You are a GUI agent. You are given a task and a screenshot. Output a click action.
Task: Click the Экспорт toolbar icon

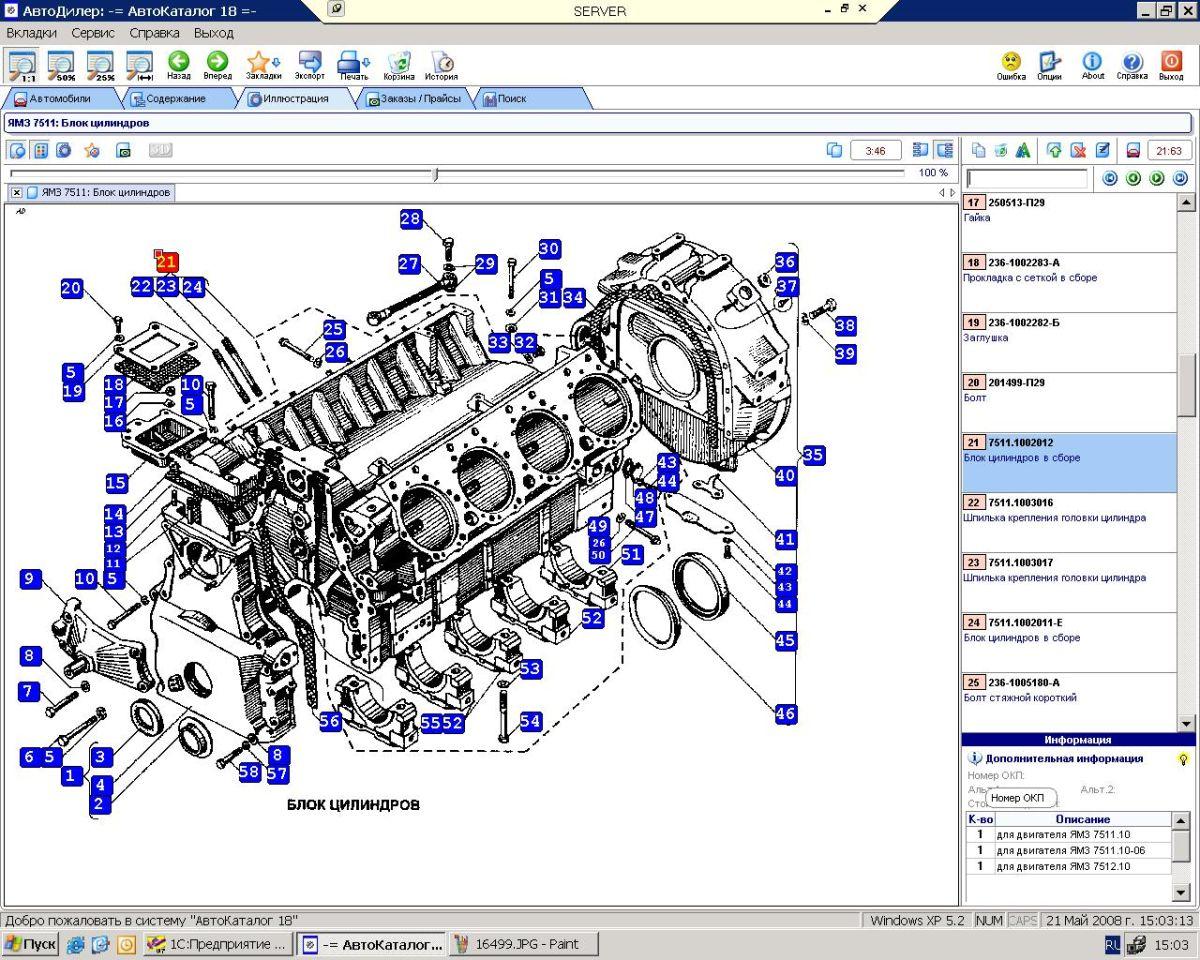(x=309, y=65)
